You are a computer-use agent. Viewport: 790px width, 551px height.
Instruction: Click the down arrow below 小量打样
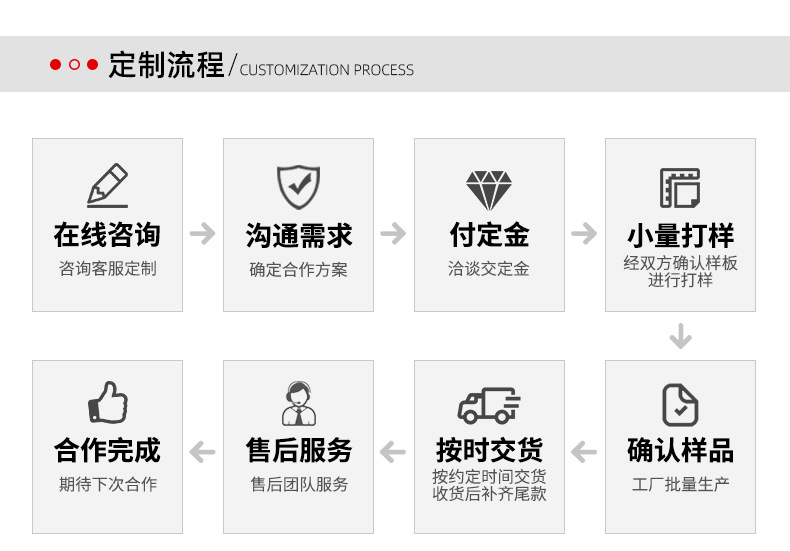[680, 336]
